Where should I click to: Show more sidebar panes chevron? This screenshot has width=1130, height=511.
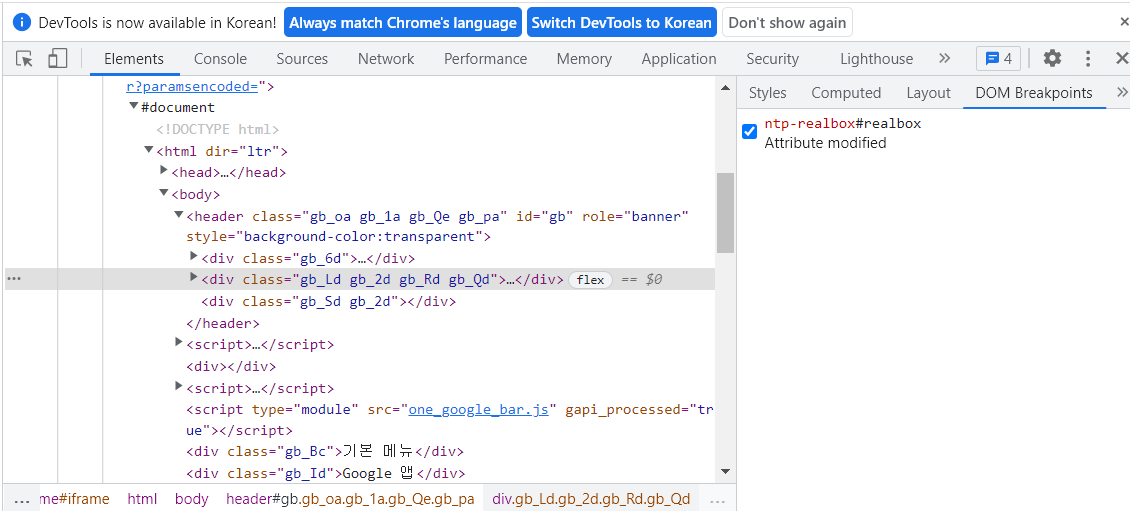1121,92
